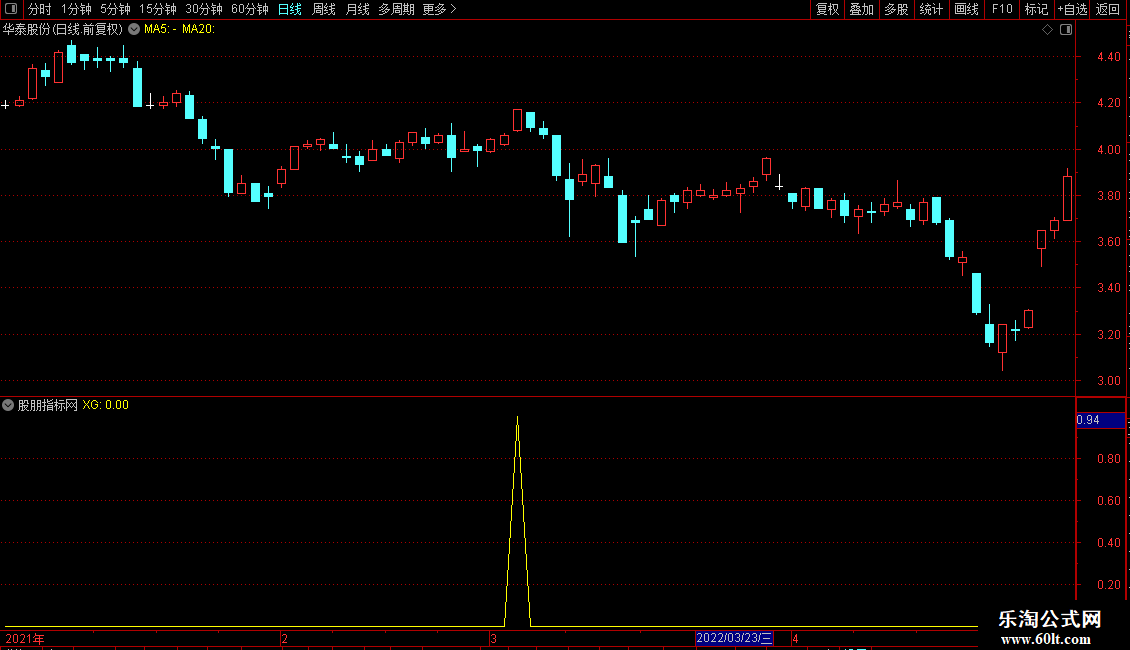Click the month 2 marker on time axis

[285, 638]
